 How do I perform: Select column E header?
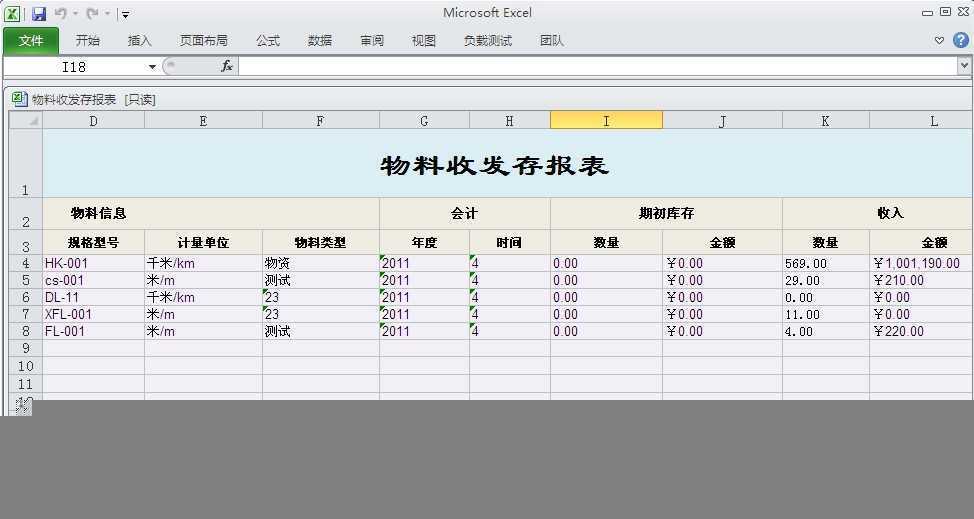coord(203,121)
